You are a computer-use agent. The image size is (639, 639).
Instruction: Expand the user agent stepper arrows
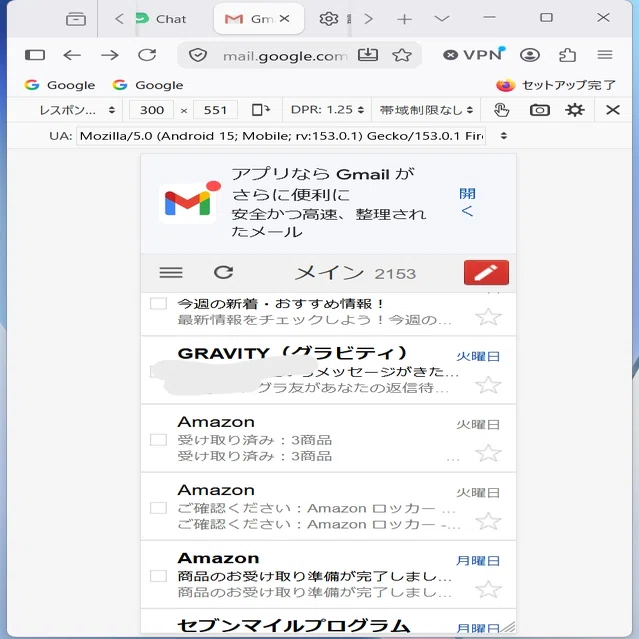pos(504,136)
